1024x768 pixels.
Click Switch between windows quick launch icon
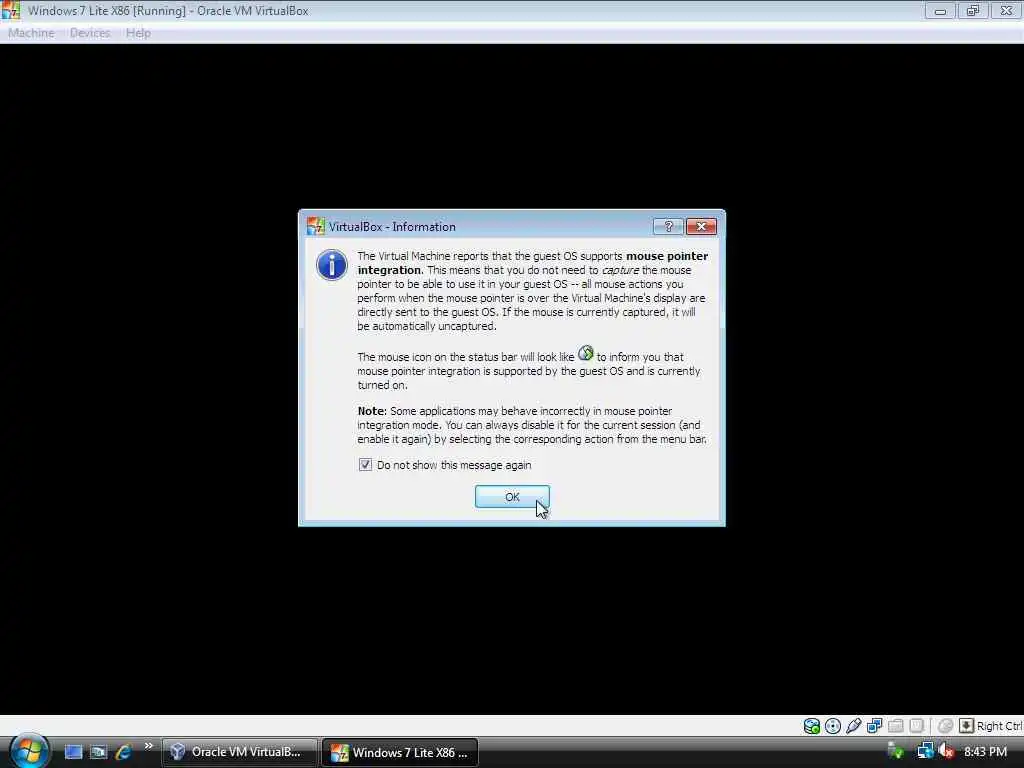point(98,752)
